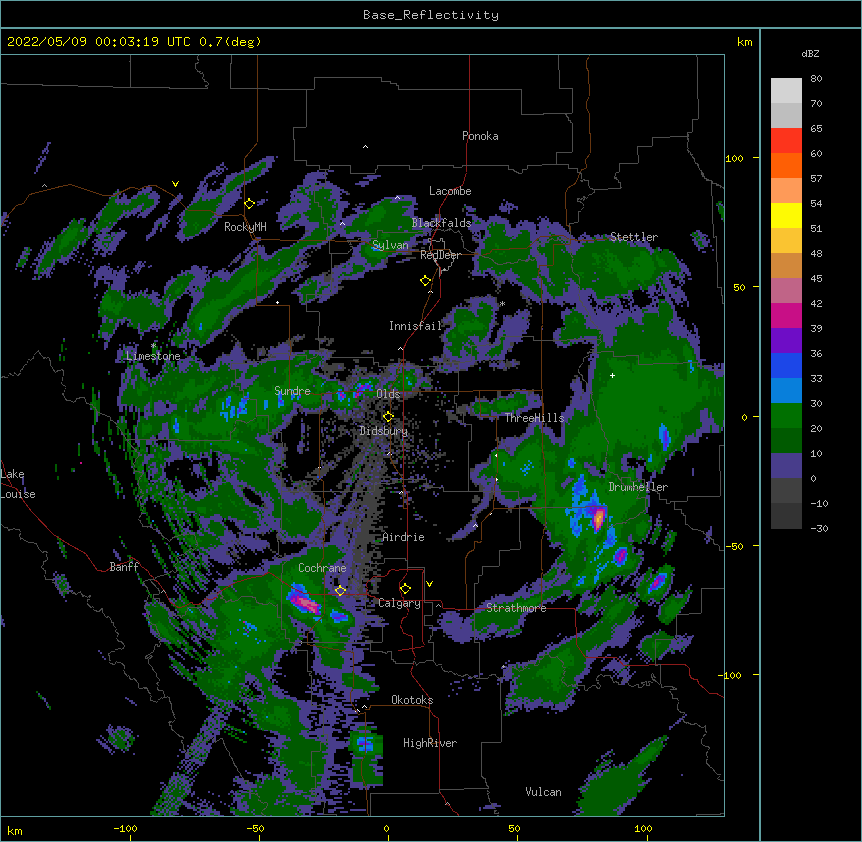
Task: Select the slate 10-0 dBZ legend swatch
Action: 786,466
